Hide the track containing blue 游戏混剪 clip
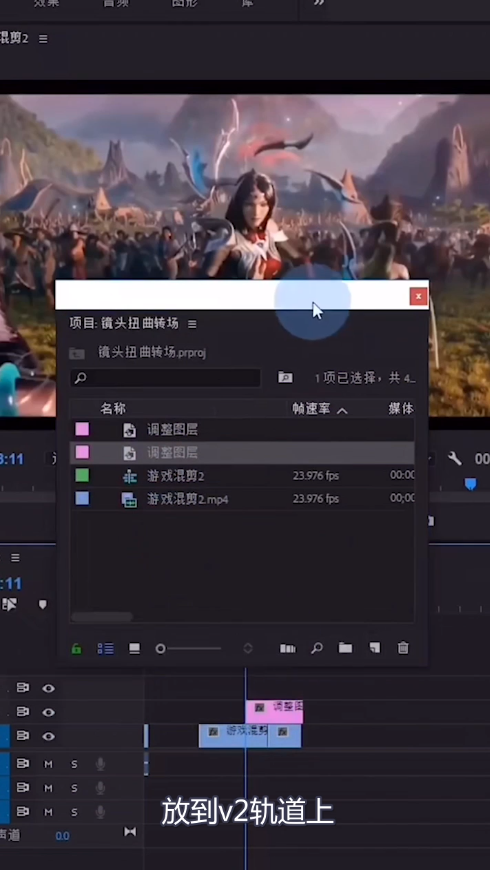Viewport: 490px width, 870px height. click(x=49, y=736)
